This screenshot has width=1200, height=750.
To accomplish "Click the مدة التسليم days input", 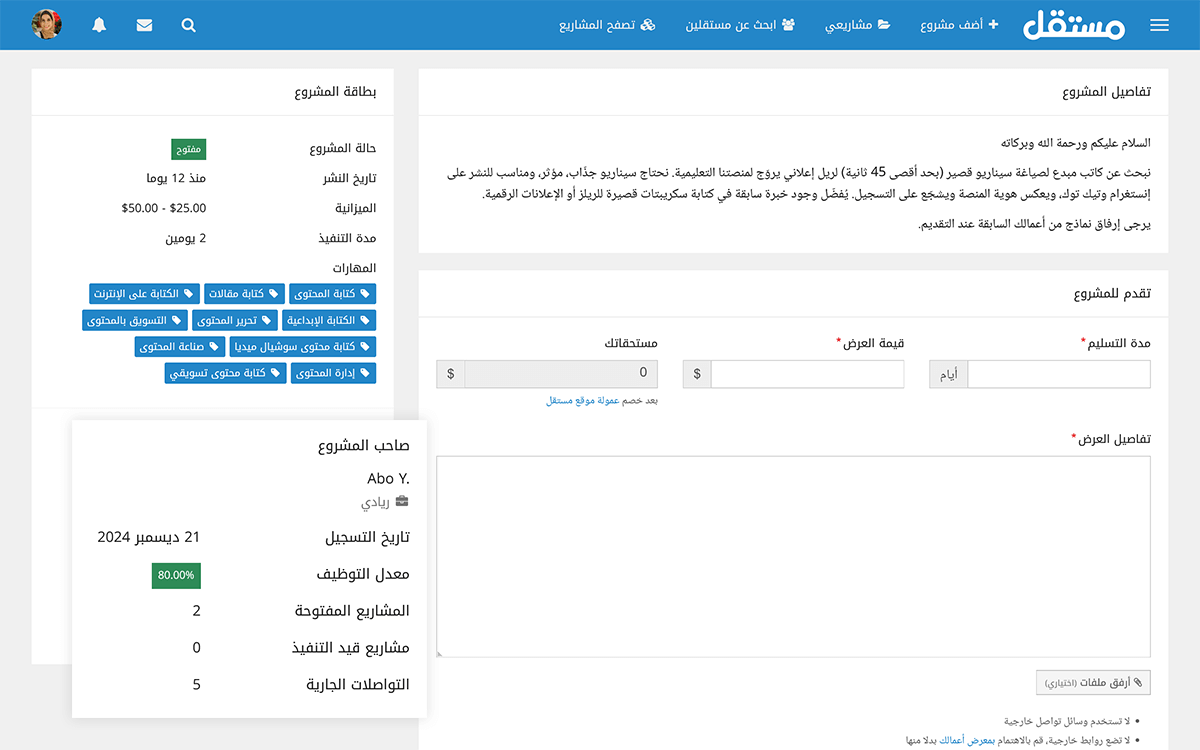I will click(1059, 374).
